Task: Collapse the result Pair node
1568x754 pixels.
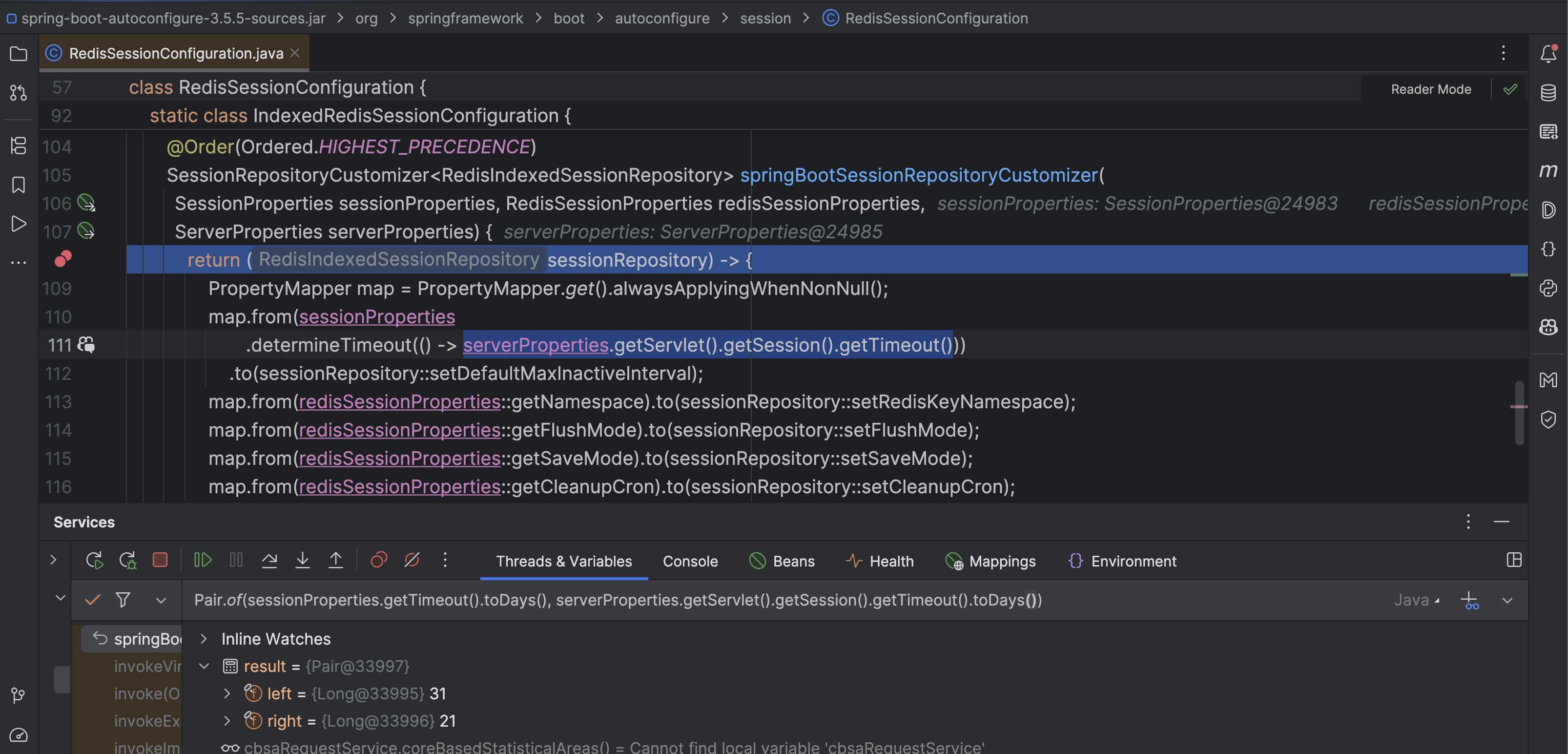Action: [x=204, y=666]
